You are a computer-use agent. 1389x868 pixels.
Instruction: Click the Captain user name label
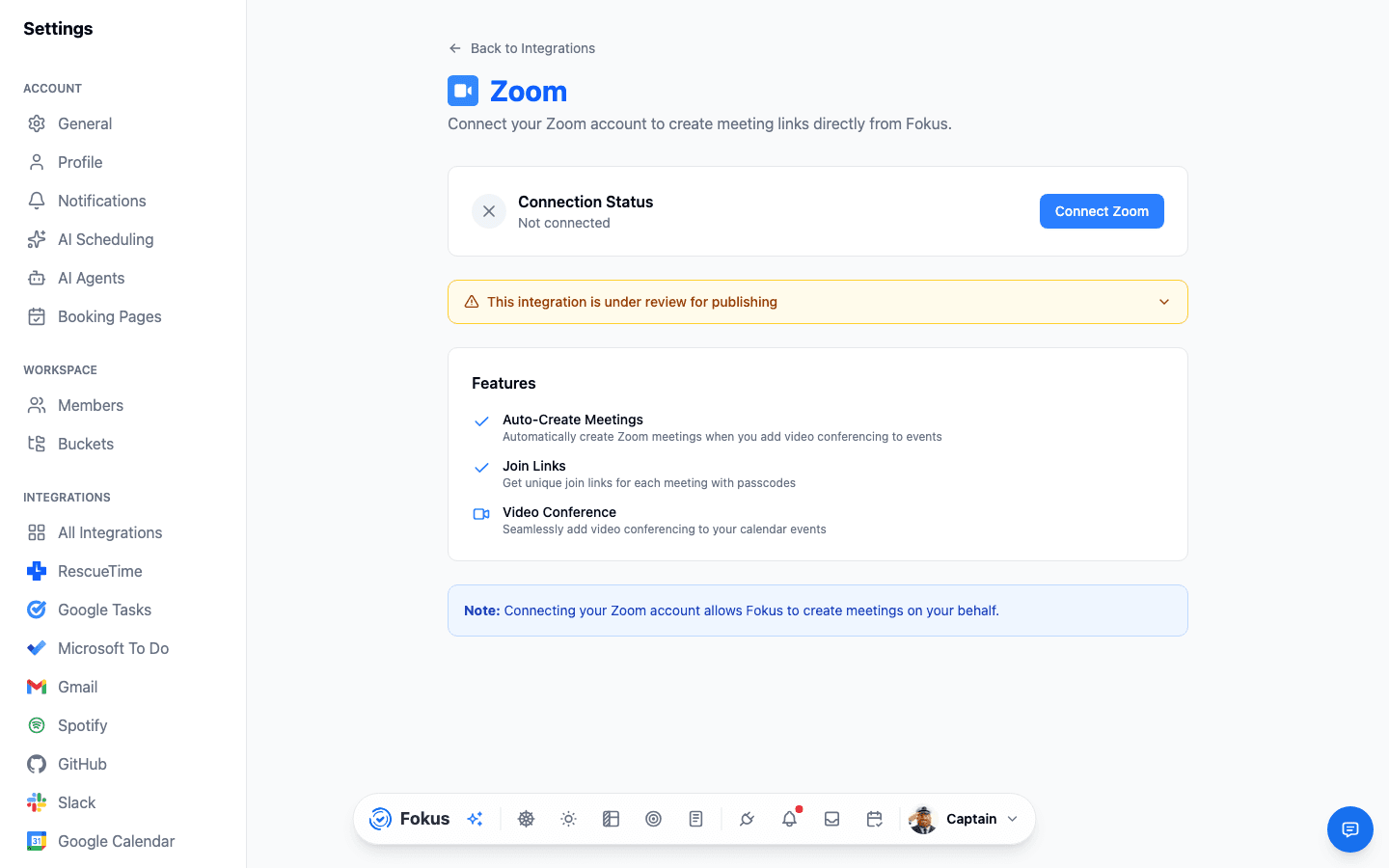[x=971, y=819]
